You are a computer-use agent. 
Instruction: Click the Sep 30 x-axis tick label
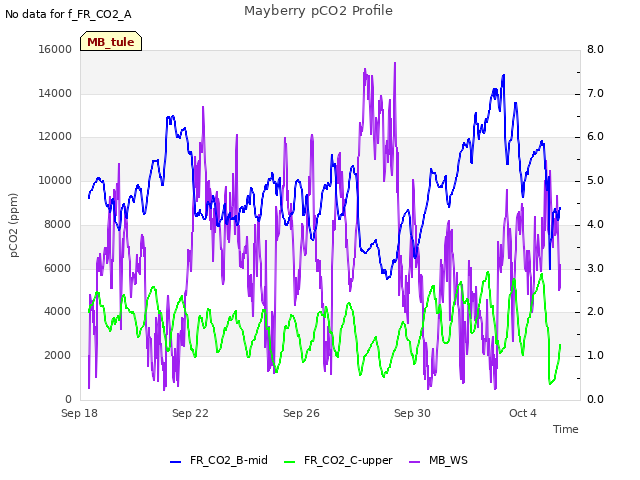pos(412,413)
